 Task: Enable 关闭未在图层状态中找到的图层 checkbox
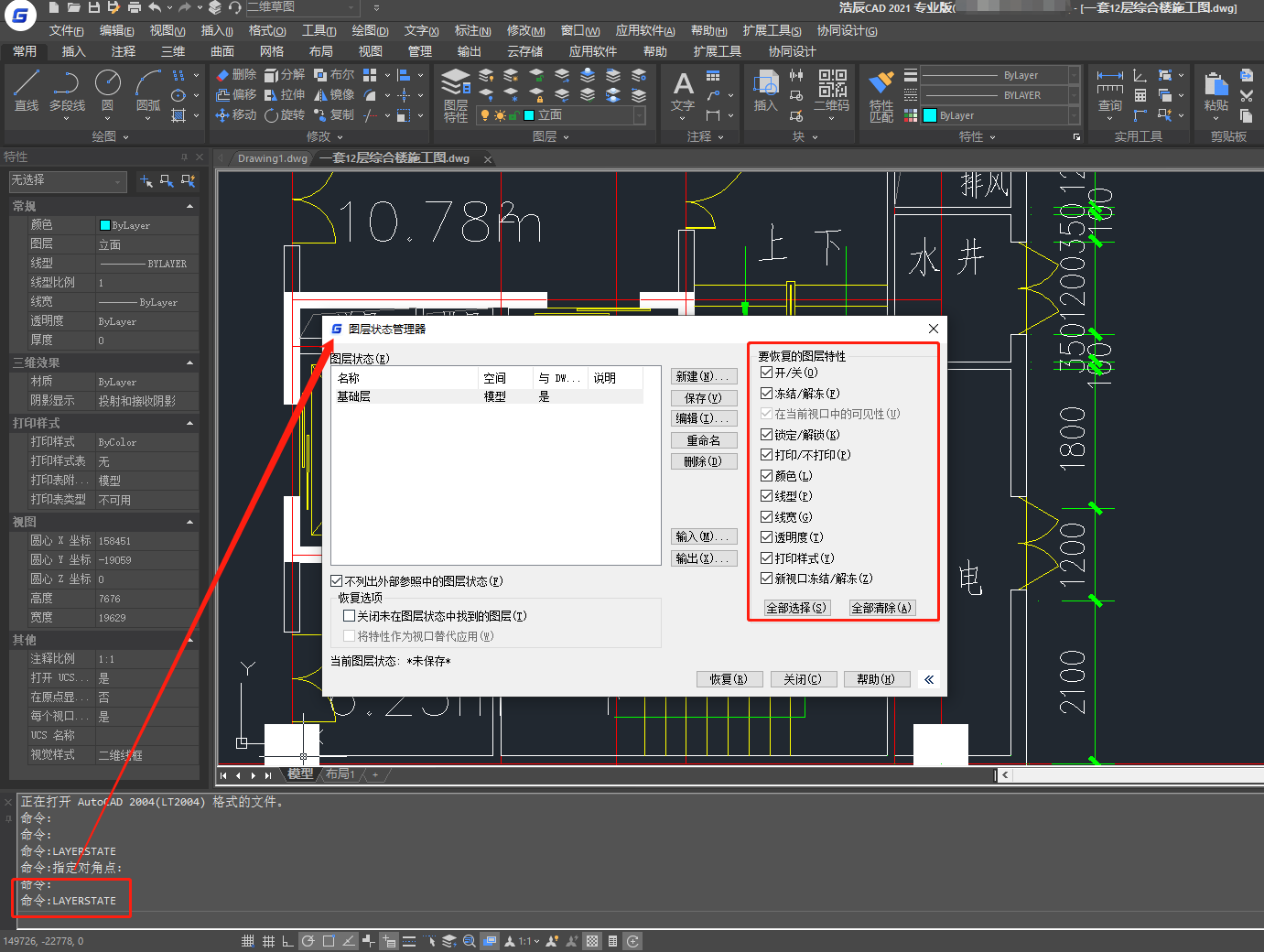pos(349,616)
